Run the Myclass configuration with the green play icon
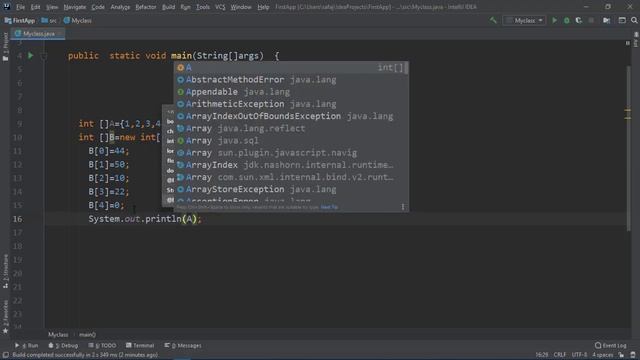The height and width of the screenshot is (360, 640). (554, 20)
